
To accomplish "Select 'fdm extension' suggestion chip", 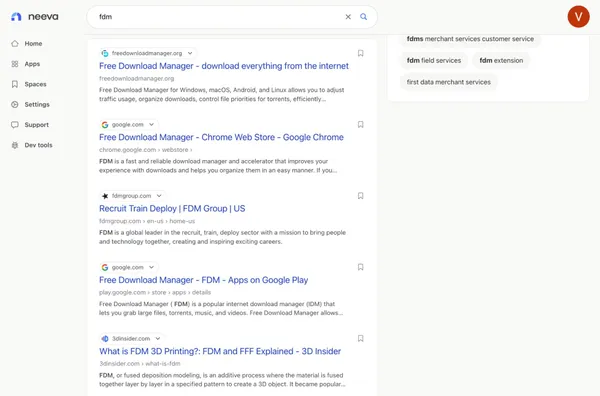I will click(x=501, y=60).
